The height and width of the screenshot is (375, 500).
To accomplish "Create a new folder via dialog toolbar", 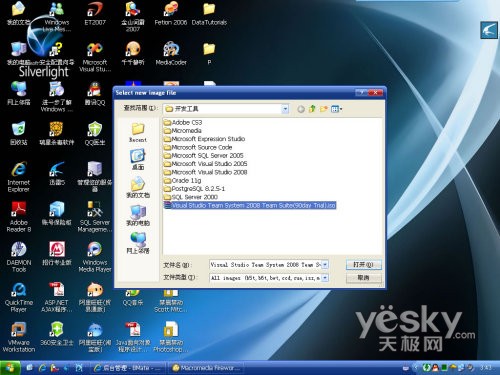I will pos(324,109).
